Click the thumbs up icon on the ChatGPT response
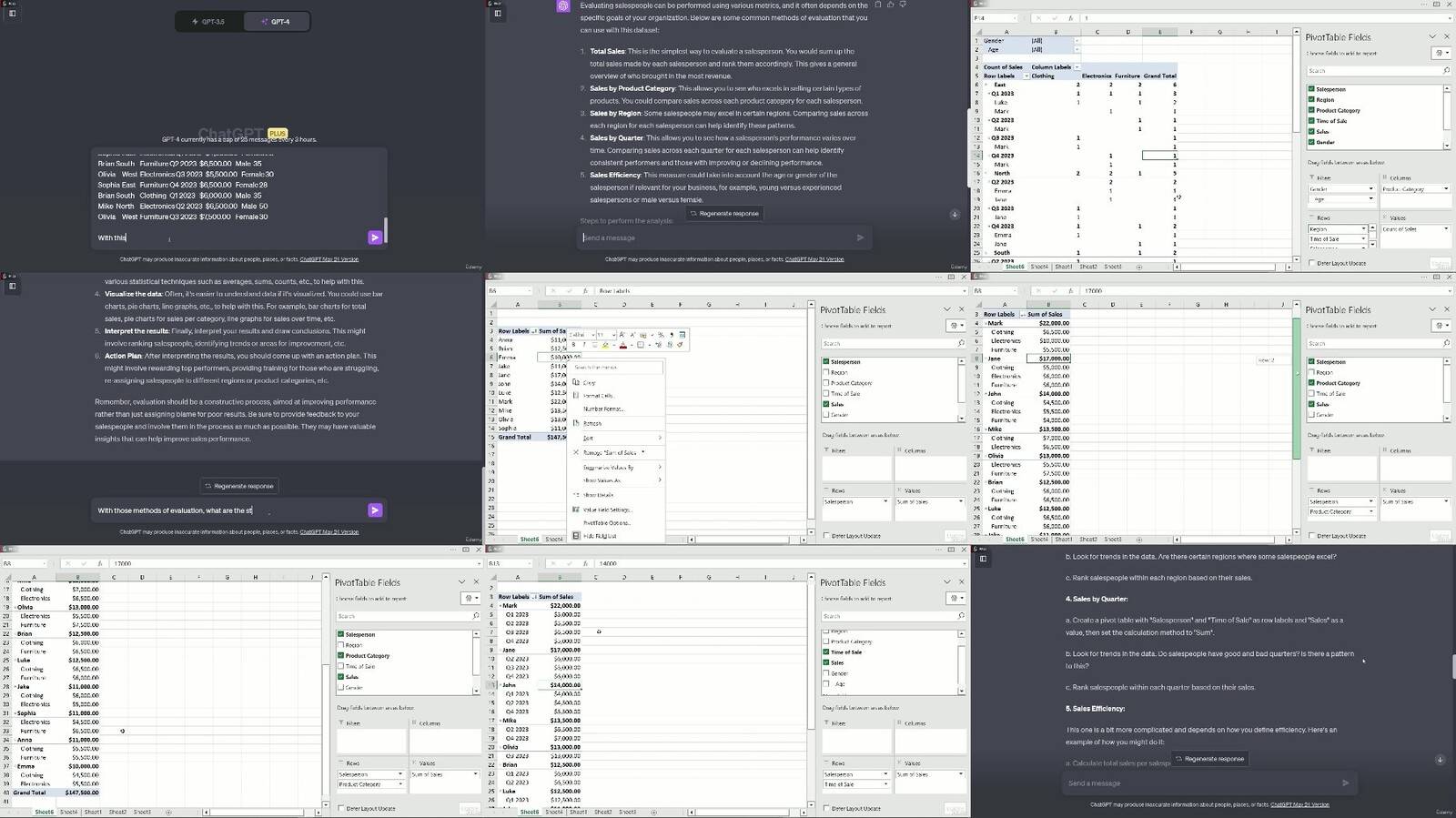 (x=889, y=5)
